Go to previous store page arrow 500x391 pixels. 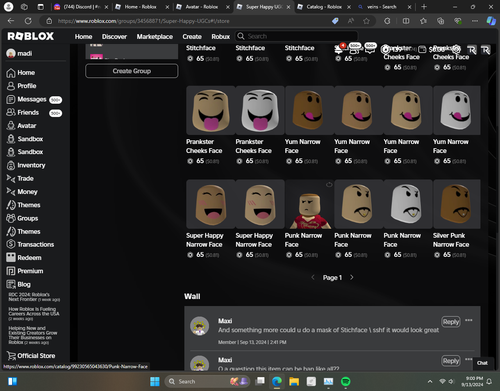313,277
